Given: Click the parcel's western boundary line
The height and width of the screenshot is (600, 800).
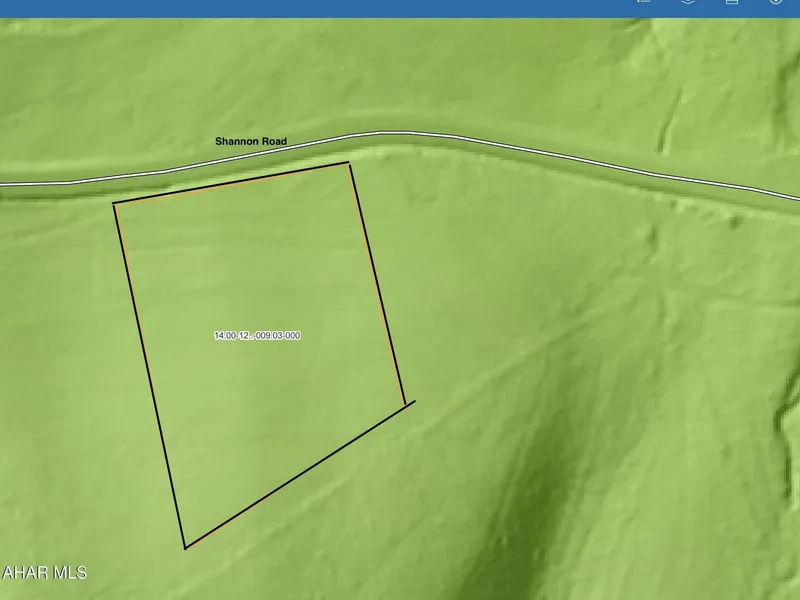Looking at the screenshot, I should tap(149, 375).
